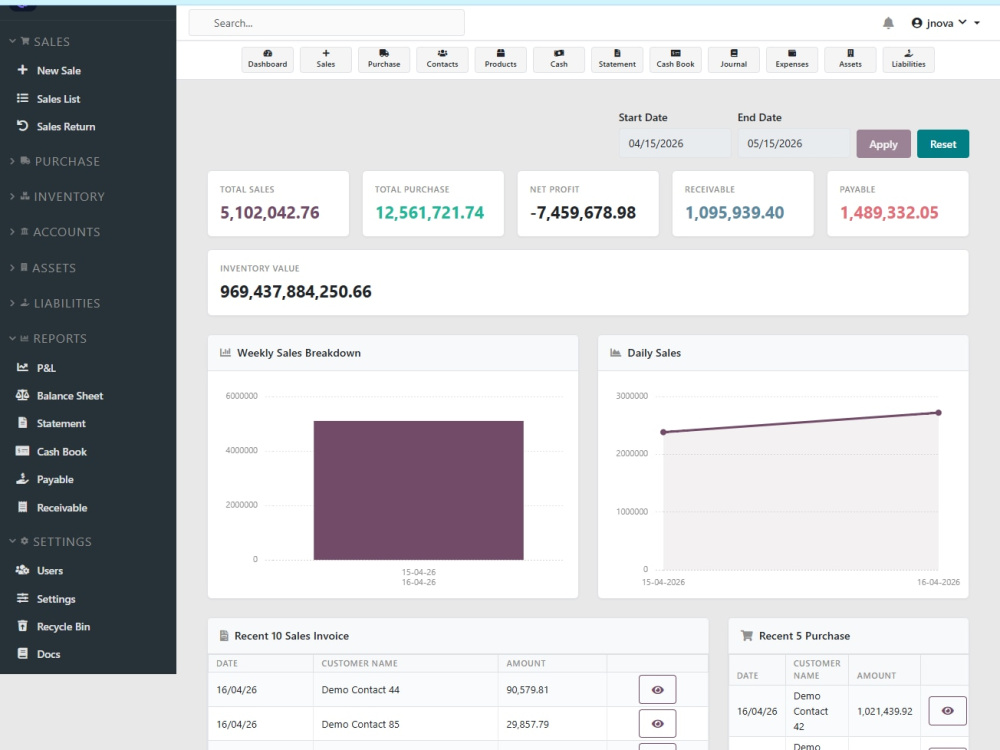
Task: Expand the ASSETS sidebar section
Action: tap(42, 268)
